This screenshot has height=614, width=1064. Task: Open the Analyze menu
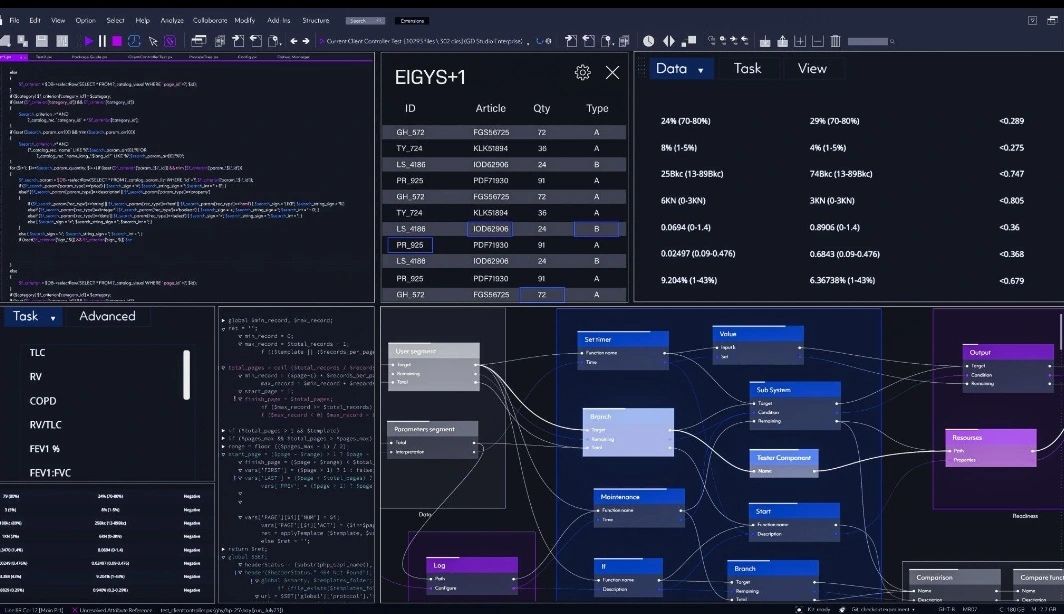click(x=172, y=20)
